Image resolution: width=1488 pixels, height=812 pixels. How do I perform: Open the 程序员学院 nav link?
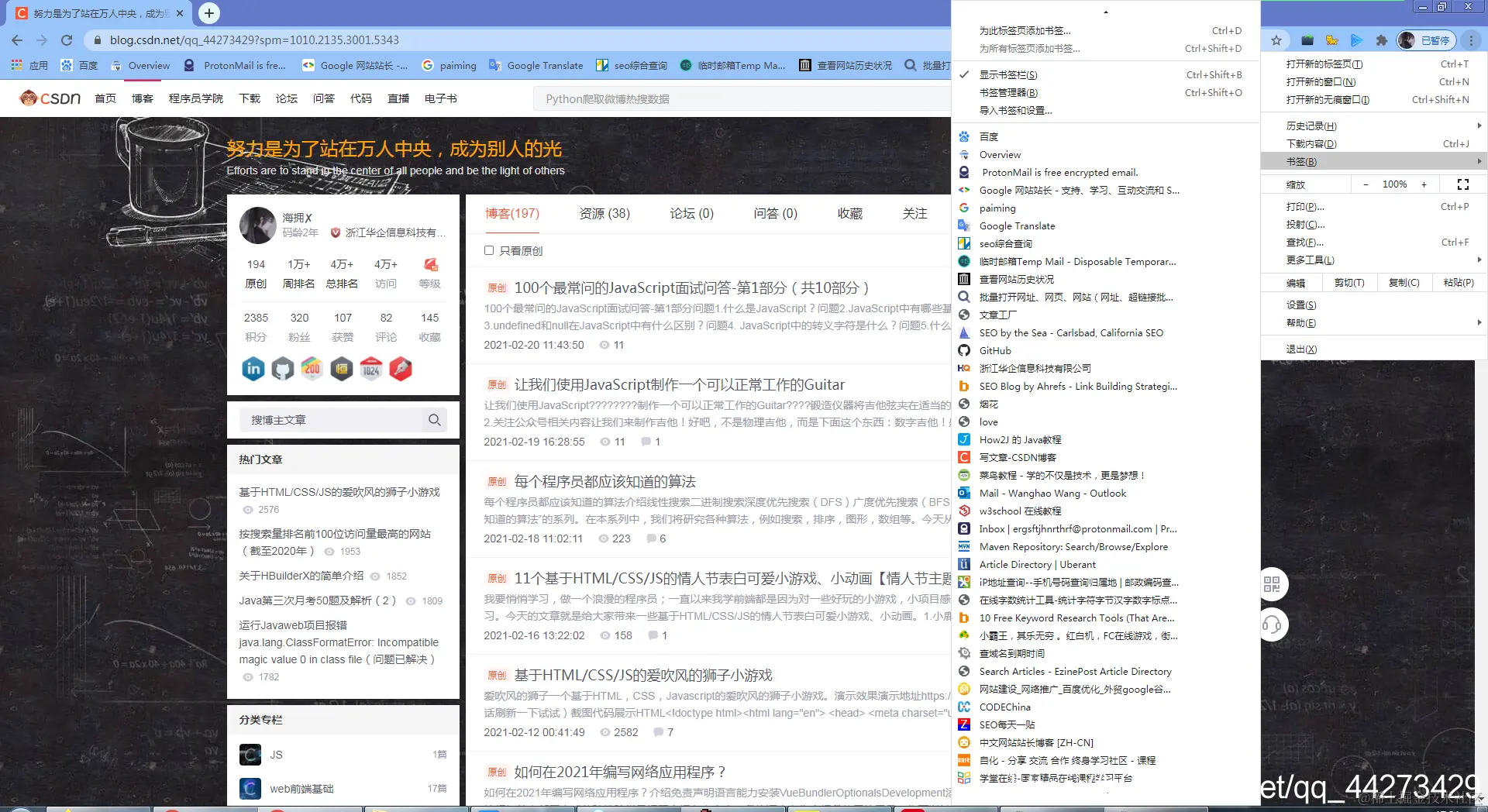coord(196,98)
